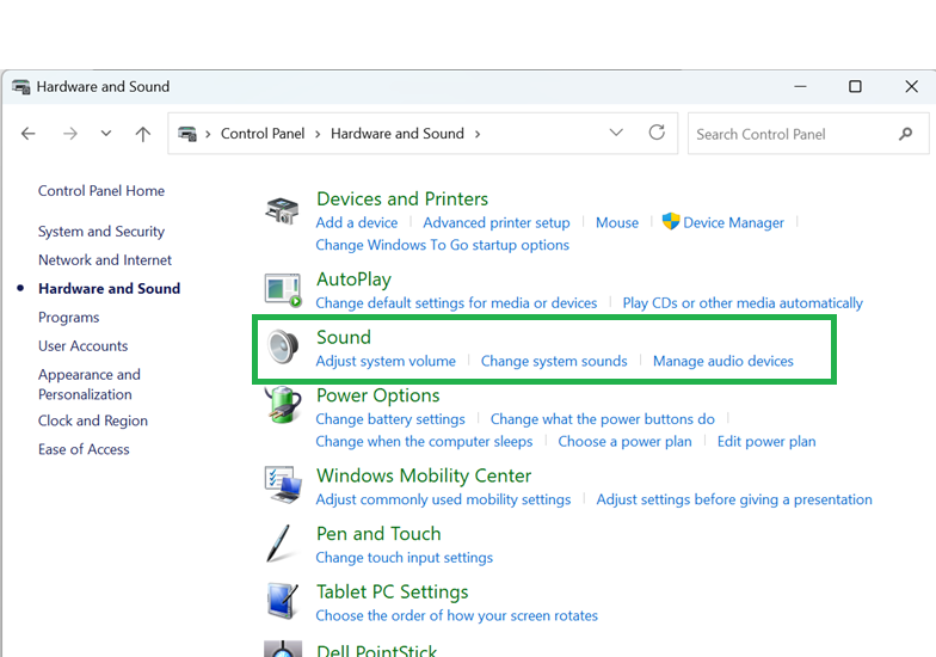Image resolution: width=936 pixels, height=657 pixels.
Task: Click Hardware and Sound breadcrumb
Action: pyautogui.click(x=397, y=134)
